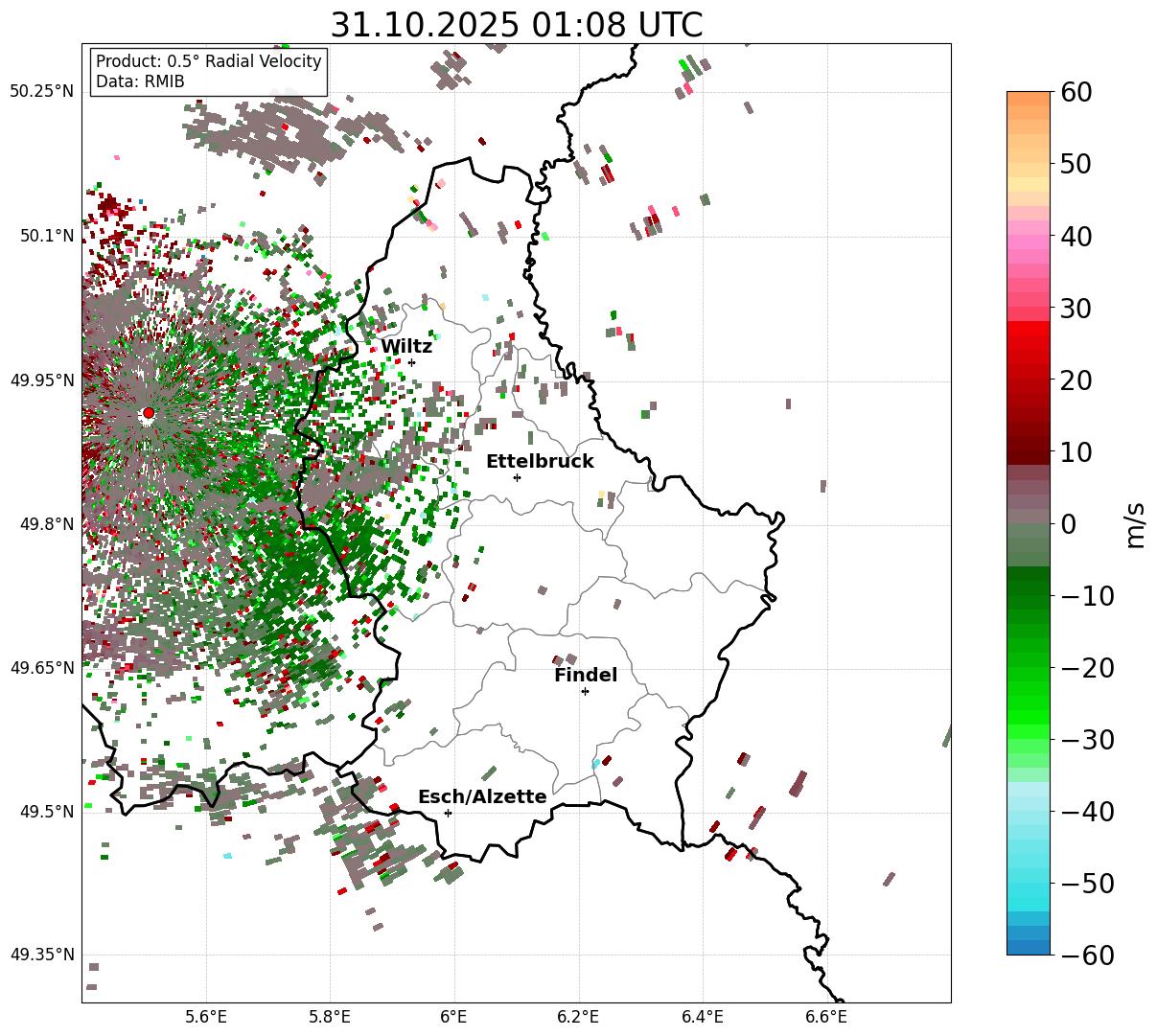Click the colorbar −40 tick label
This screenshot has width=1157, height=1036.
tap(1087, 812)
